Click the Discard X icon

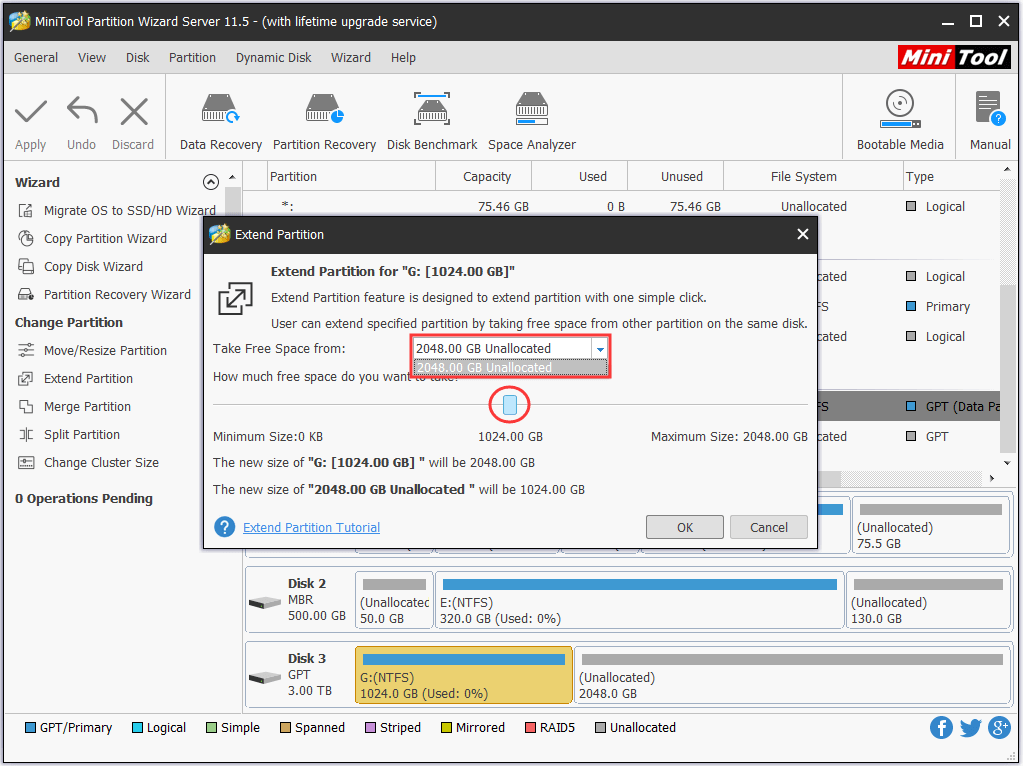[134, 112]
